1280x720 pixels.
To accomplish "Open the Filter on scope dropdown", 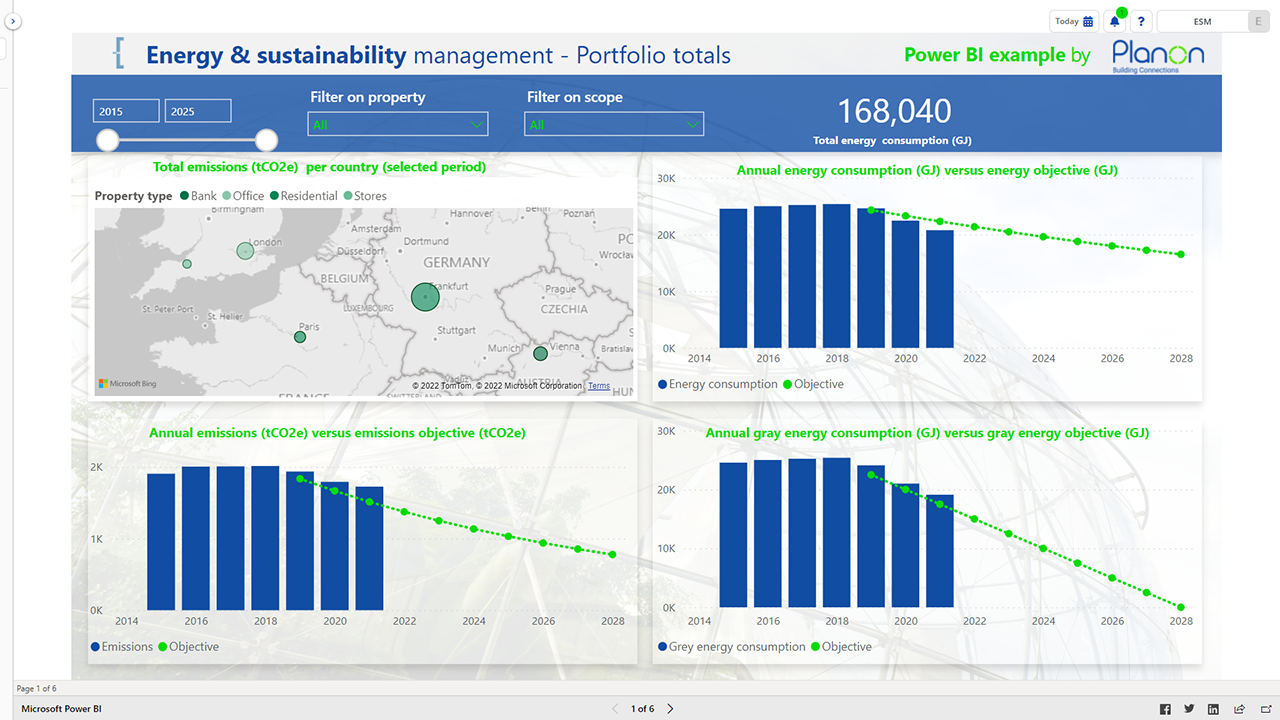I will point(614,124).
